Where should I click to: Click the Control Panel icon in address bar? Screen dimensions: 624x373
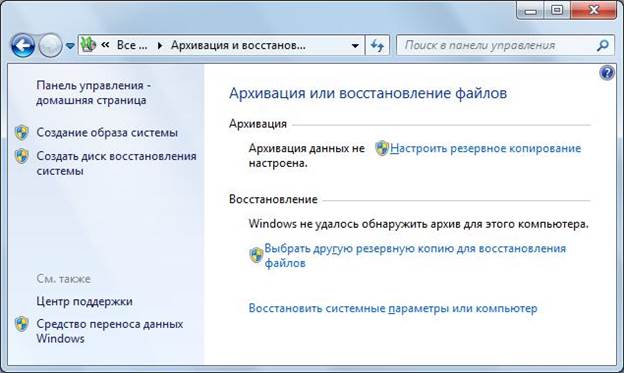point(88,45)
